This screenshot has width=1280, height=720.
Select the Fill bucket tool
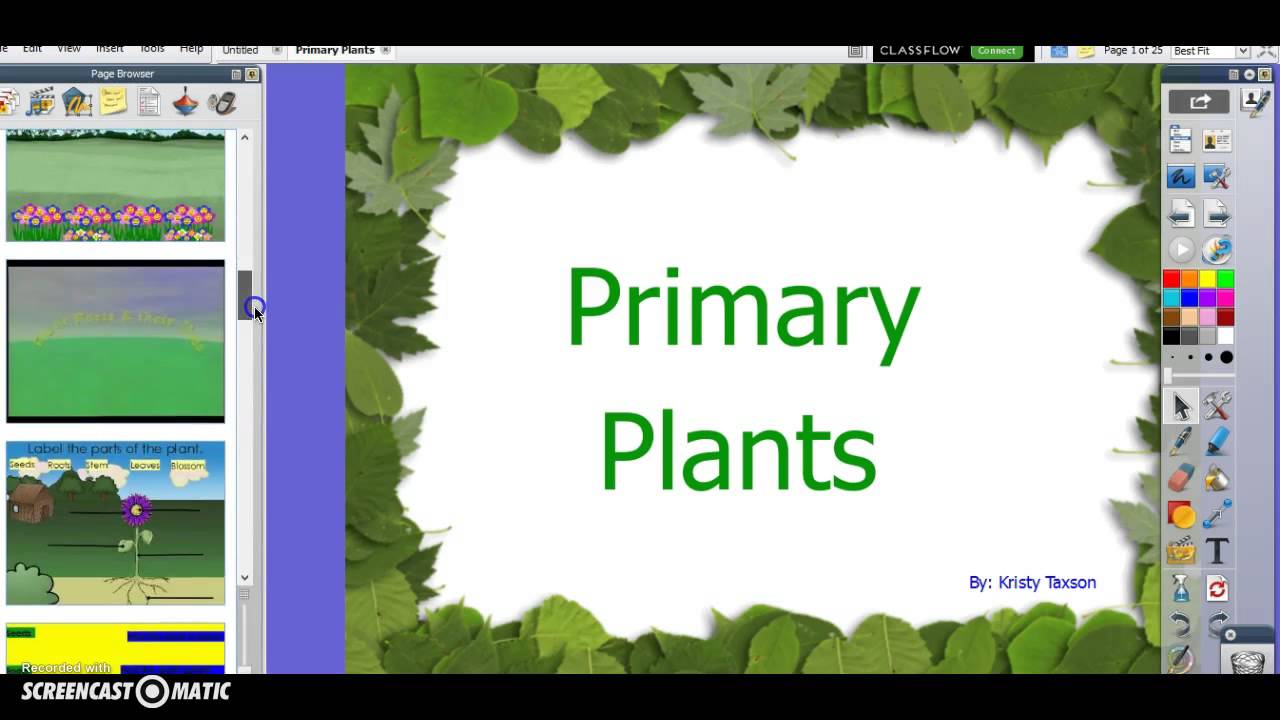1217,478
